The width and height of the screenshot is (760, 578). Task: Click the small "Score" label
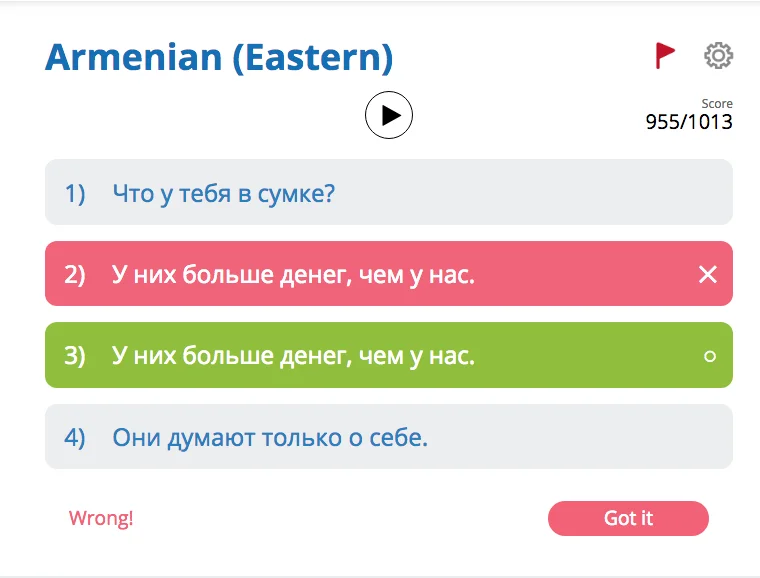pyautogui.click(x=717, y=104)
